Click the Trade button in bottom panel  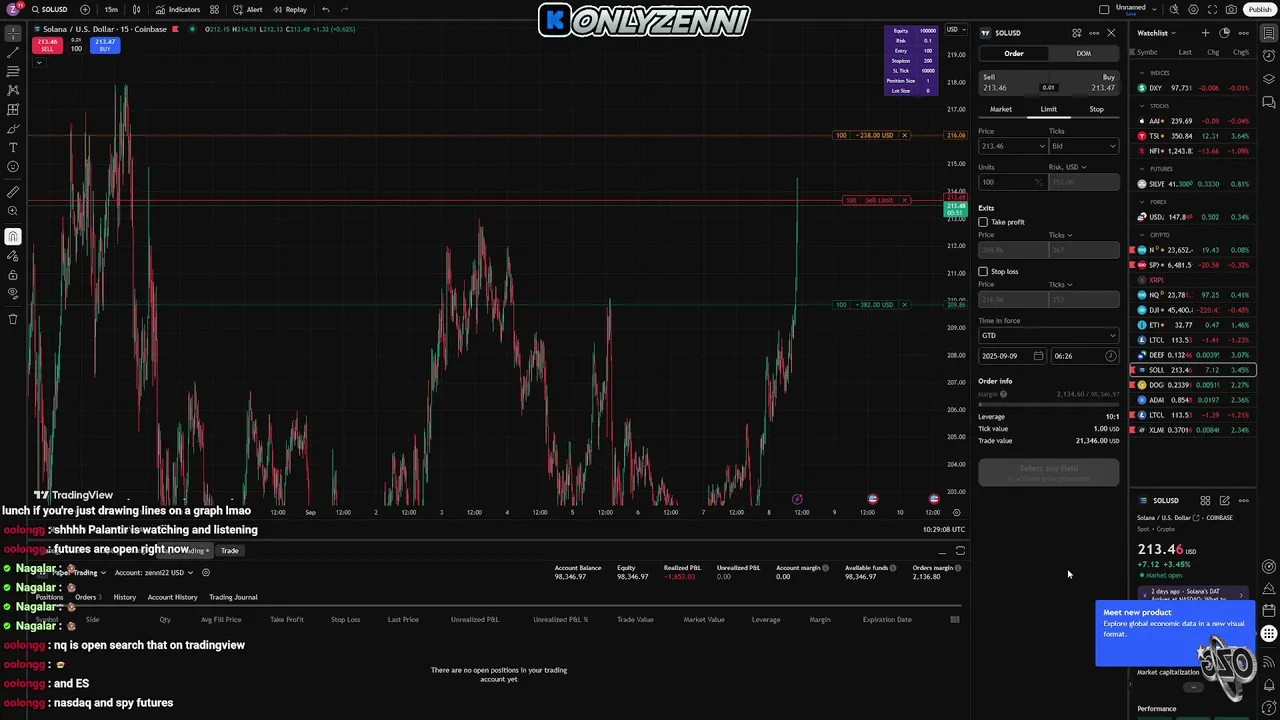pyautogui.click(x=229, y=551)
